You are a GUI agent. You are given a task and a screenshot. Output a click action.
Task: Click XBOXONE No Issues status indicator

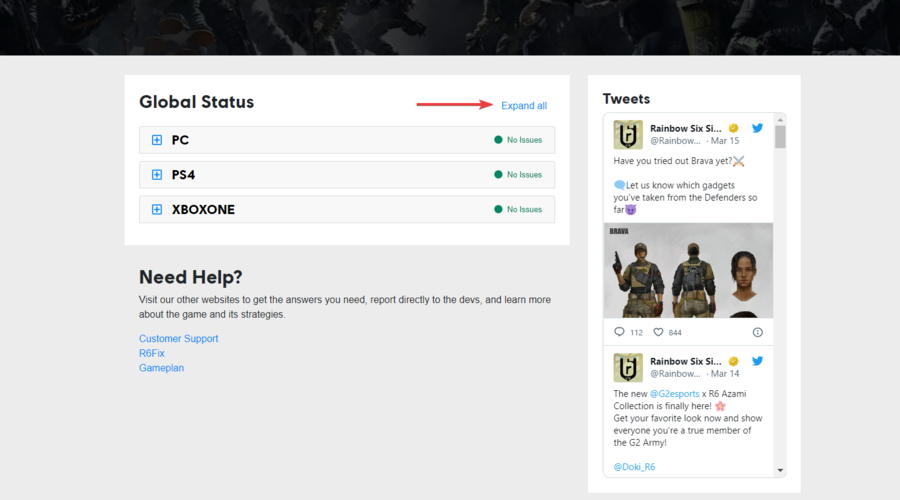click(x=518, y=210)
